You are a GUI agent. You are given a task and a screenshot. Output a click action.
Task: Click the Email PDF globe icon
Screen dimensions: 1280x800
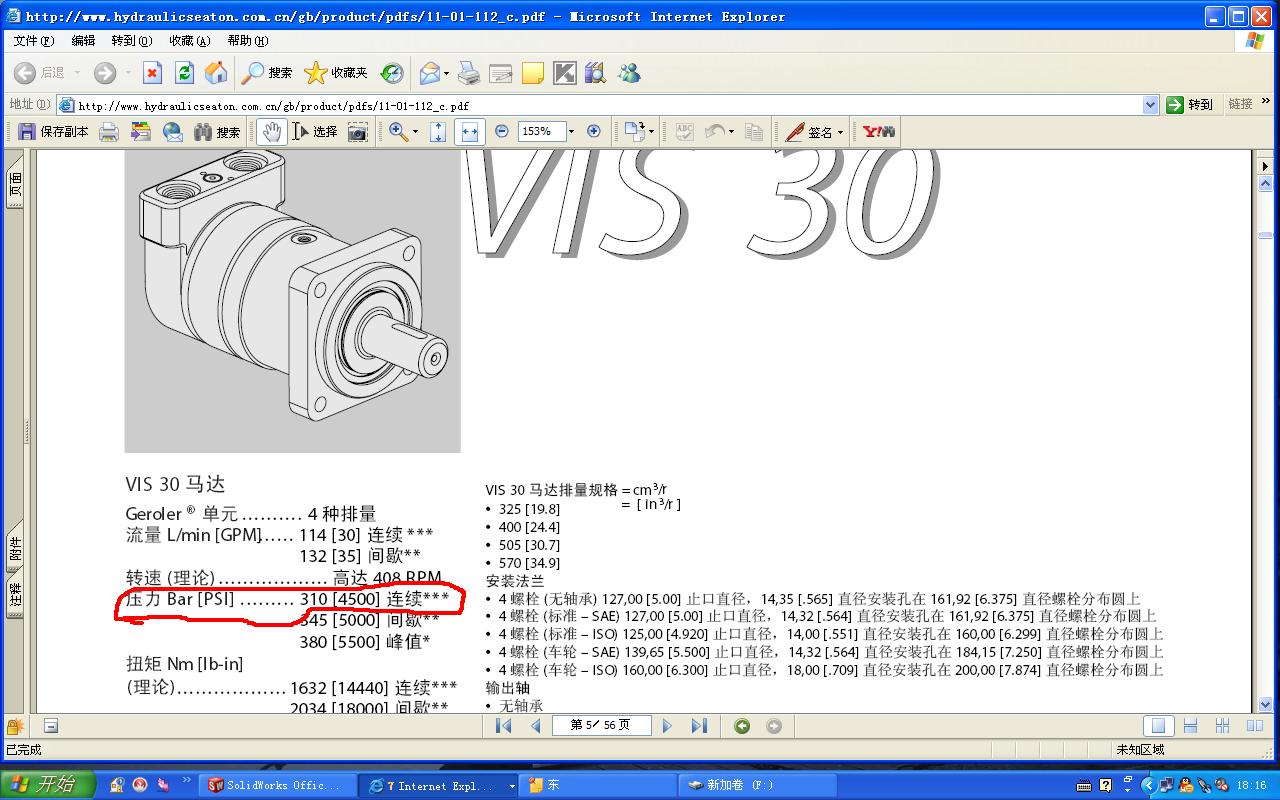173,132
